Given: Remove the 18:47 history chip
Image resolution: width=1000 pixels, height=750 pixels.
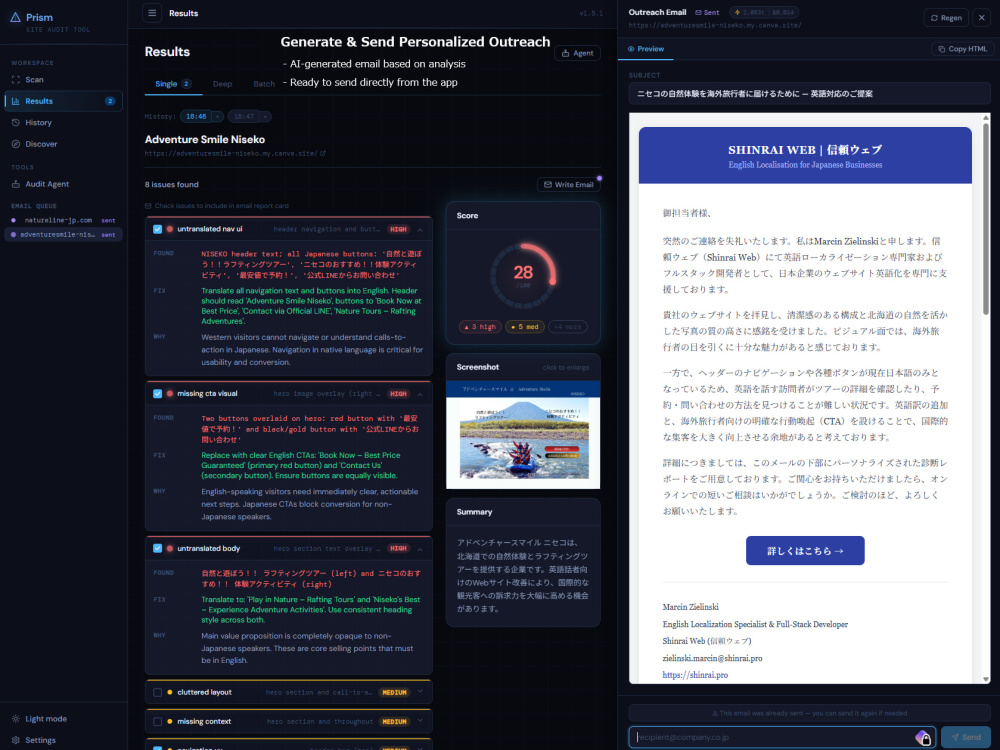Looking at the screenshot, I should click(266, 117).
